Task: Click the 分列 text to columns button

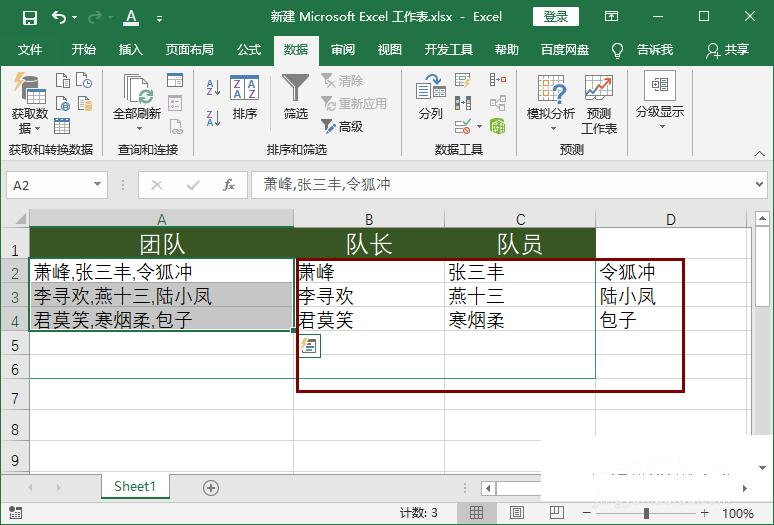Action: tap(431, 97)
